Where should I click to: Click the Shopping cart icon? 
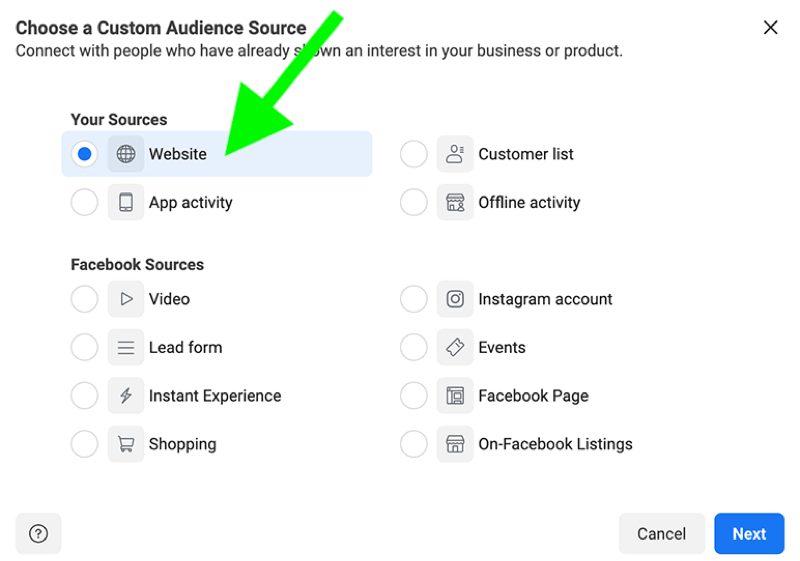point(126,444)
